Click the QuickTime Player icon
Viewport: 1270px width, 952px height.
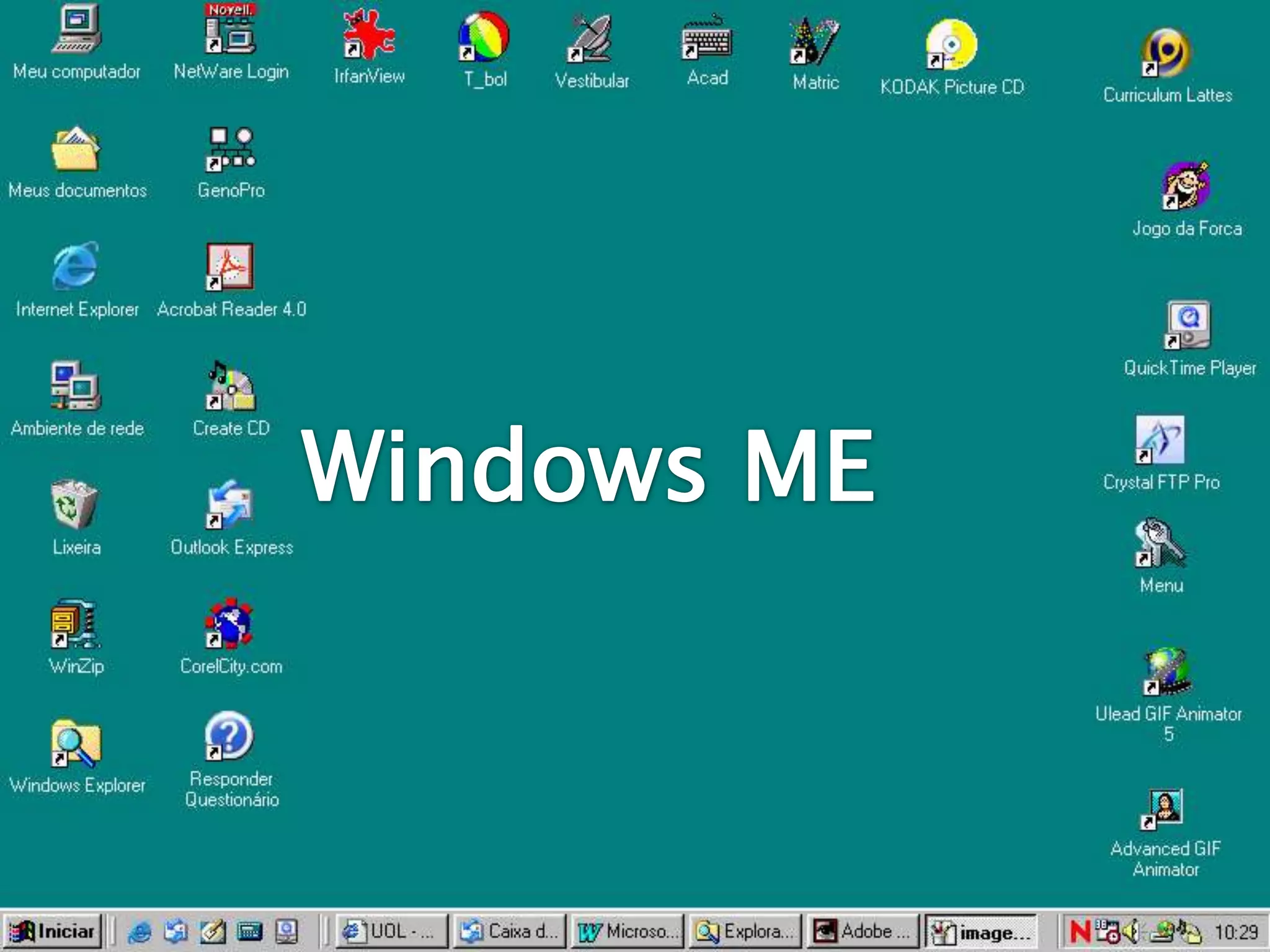click(1188, 326)
